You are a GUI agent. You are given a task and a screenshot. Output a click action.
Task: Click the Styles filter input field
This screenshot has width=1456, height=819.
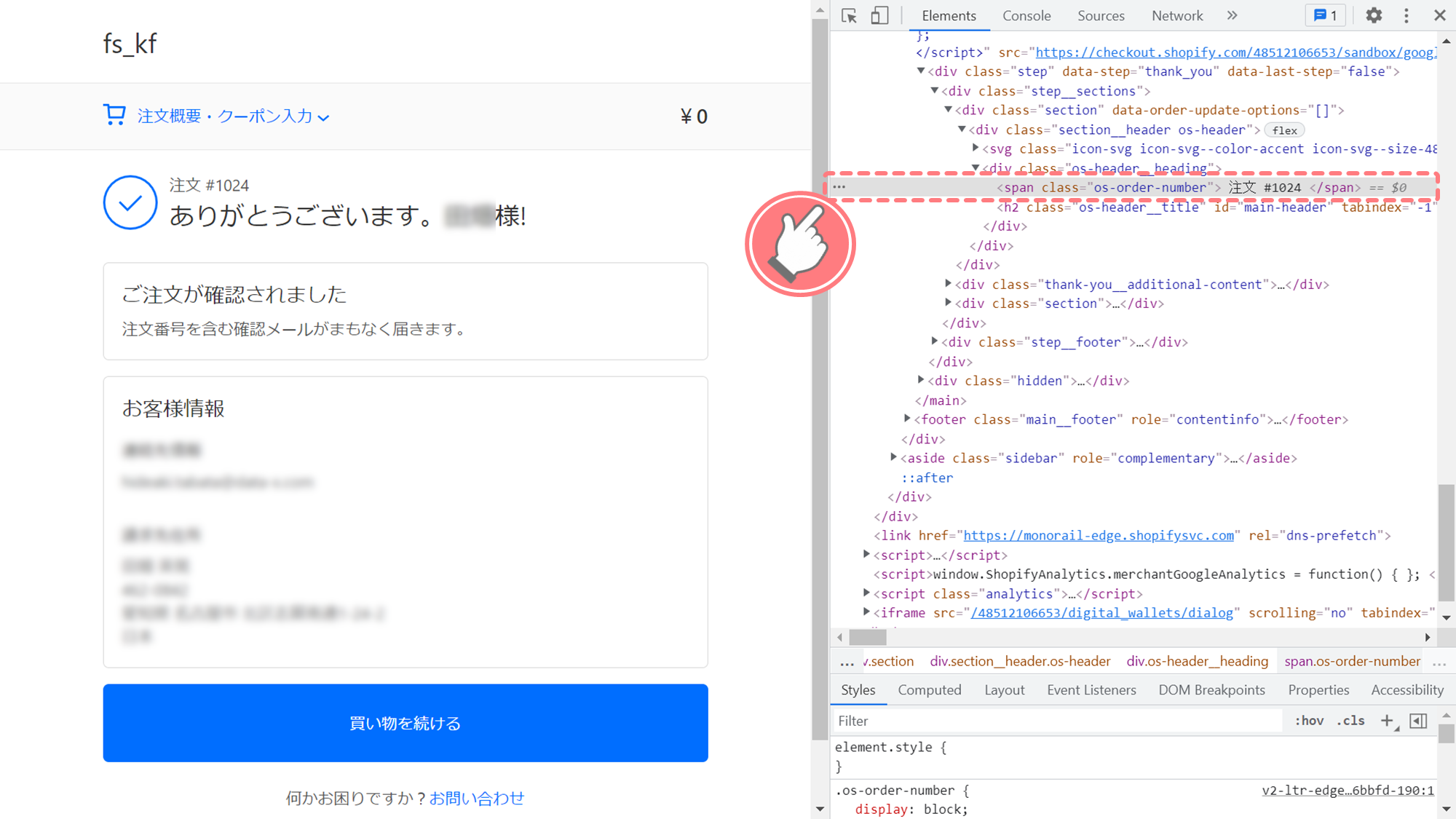tap(1058, 721)
